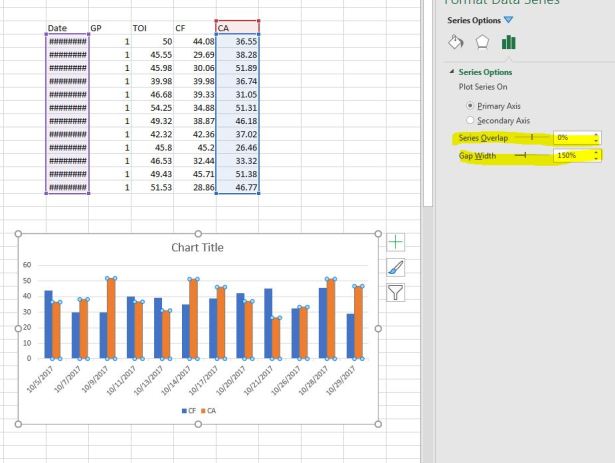Click the blue CF bar for 10/21/2017
Image resolution: width=615 pixels, height=463 pixels.
(x=268, y=324)
